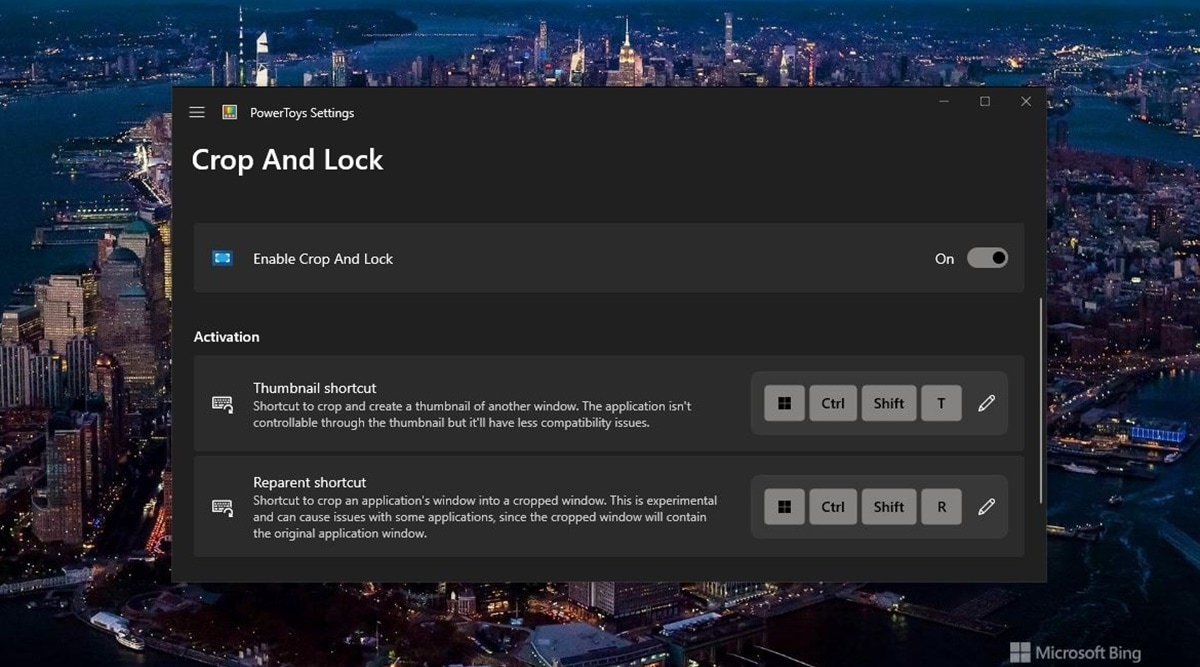Click the Shift key in Reparent shortcut
The image size is (1200, 667).
(x=888, y=507)
